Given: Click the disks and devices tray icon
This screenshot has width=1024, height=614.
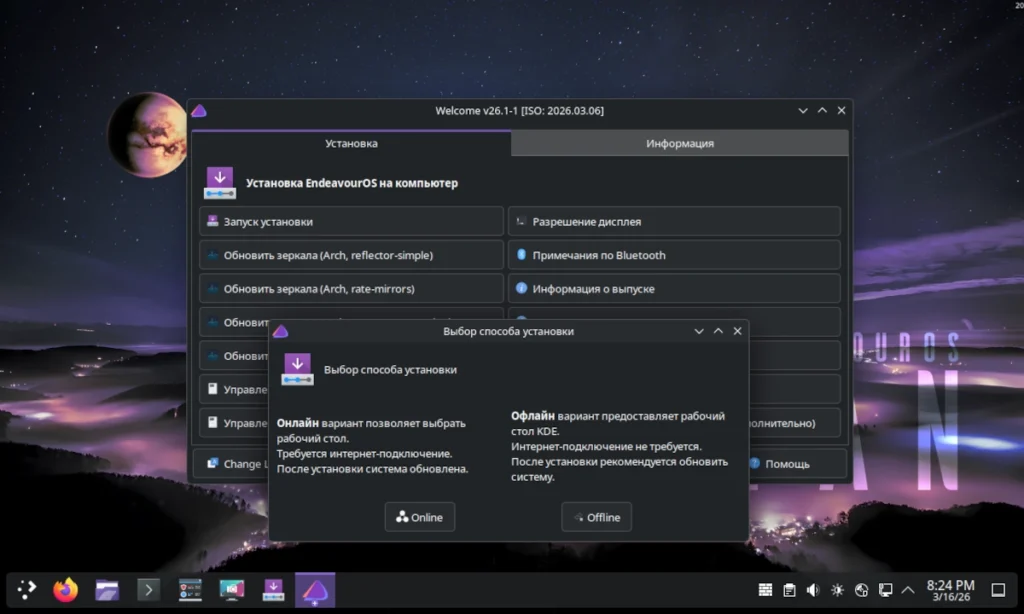Looking at the screenshot, I should [861, 590].
